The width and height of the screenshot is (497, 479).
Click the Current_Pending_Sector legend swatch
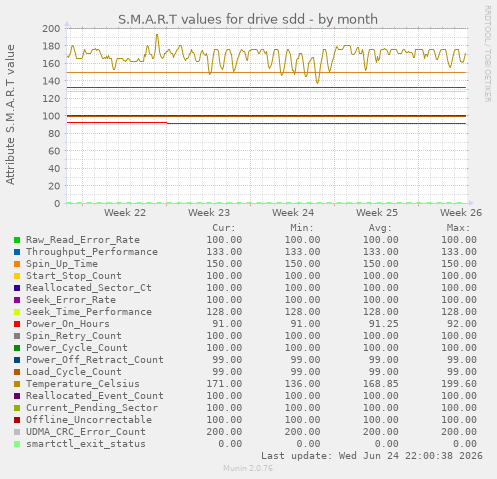tap(17, 408)
